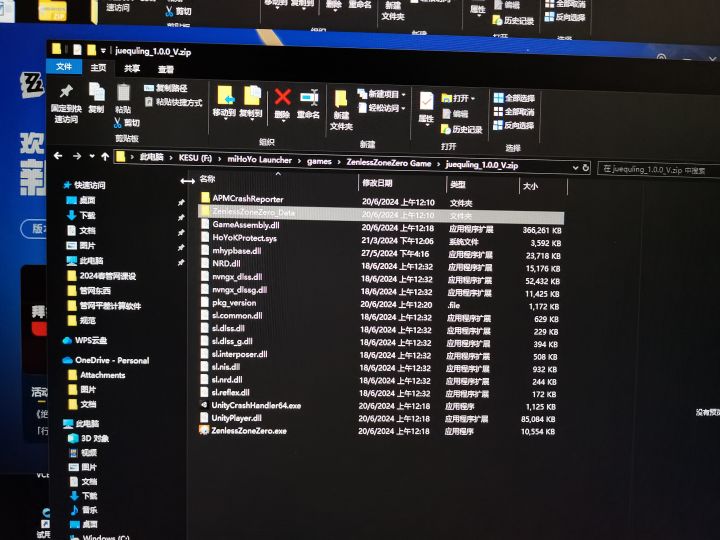Create New folder (新建文件夹)
The height and width of the screenshot is (540, 720).
pyautogui.click(x=341, y=110)
